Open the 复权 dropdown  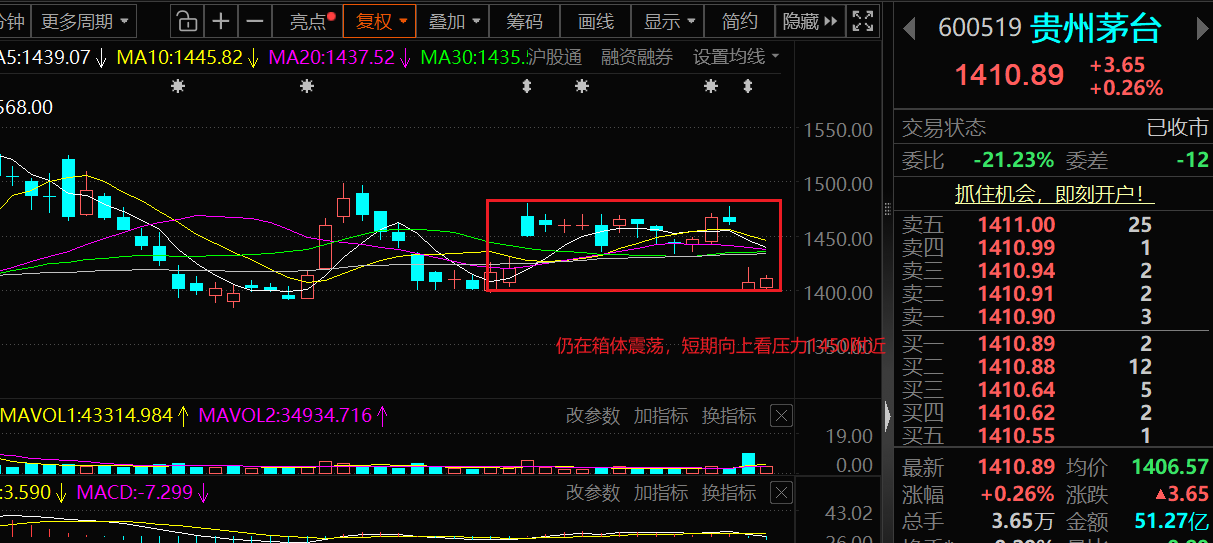point(381,20)
